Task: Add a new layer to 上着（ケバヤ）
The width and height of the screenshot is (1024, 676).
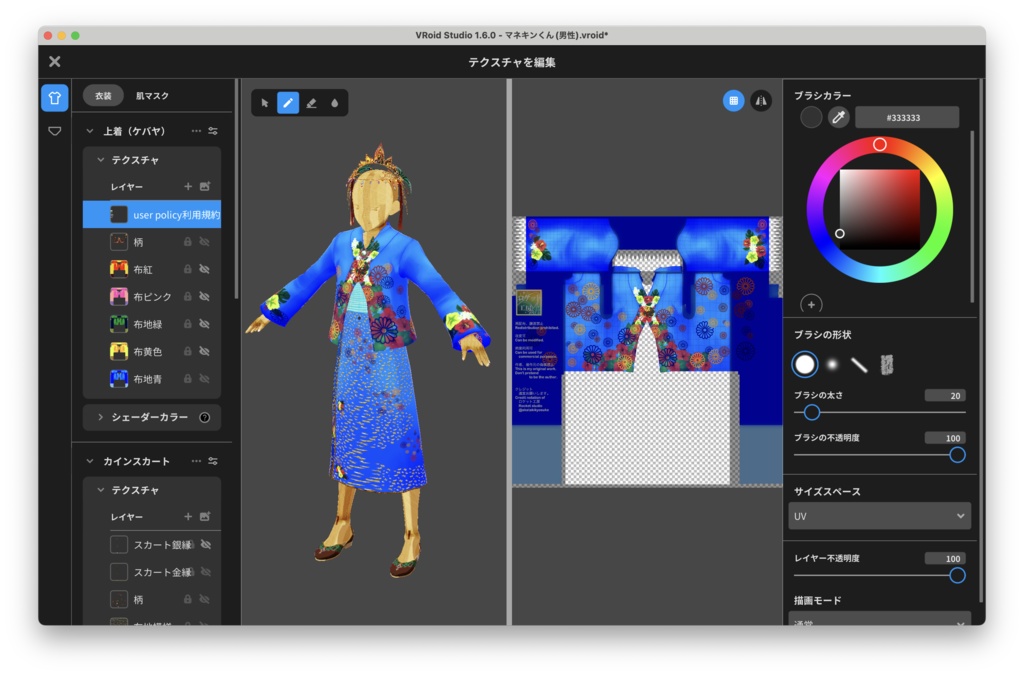Action: [x=188, y=186]
